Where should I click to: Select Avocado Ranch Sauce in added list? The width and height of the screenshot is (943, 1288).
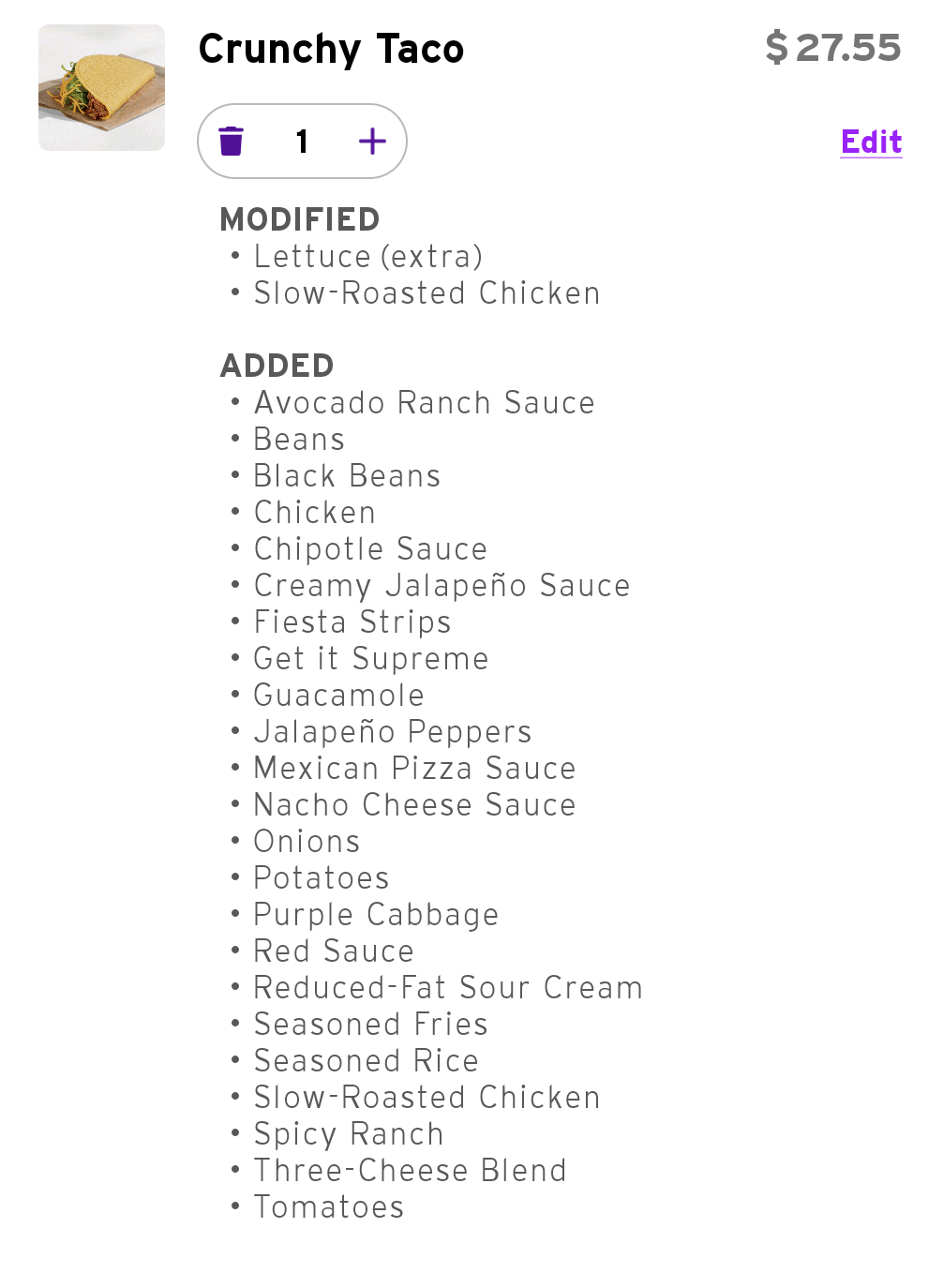424,403
